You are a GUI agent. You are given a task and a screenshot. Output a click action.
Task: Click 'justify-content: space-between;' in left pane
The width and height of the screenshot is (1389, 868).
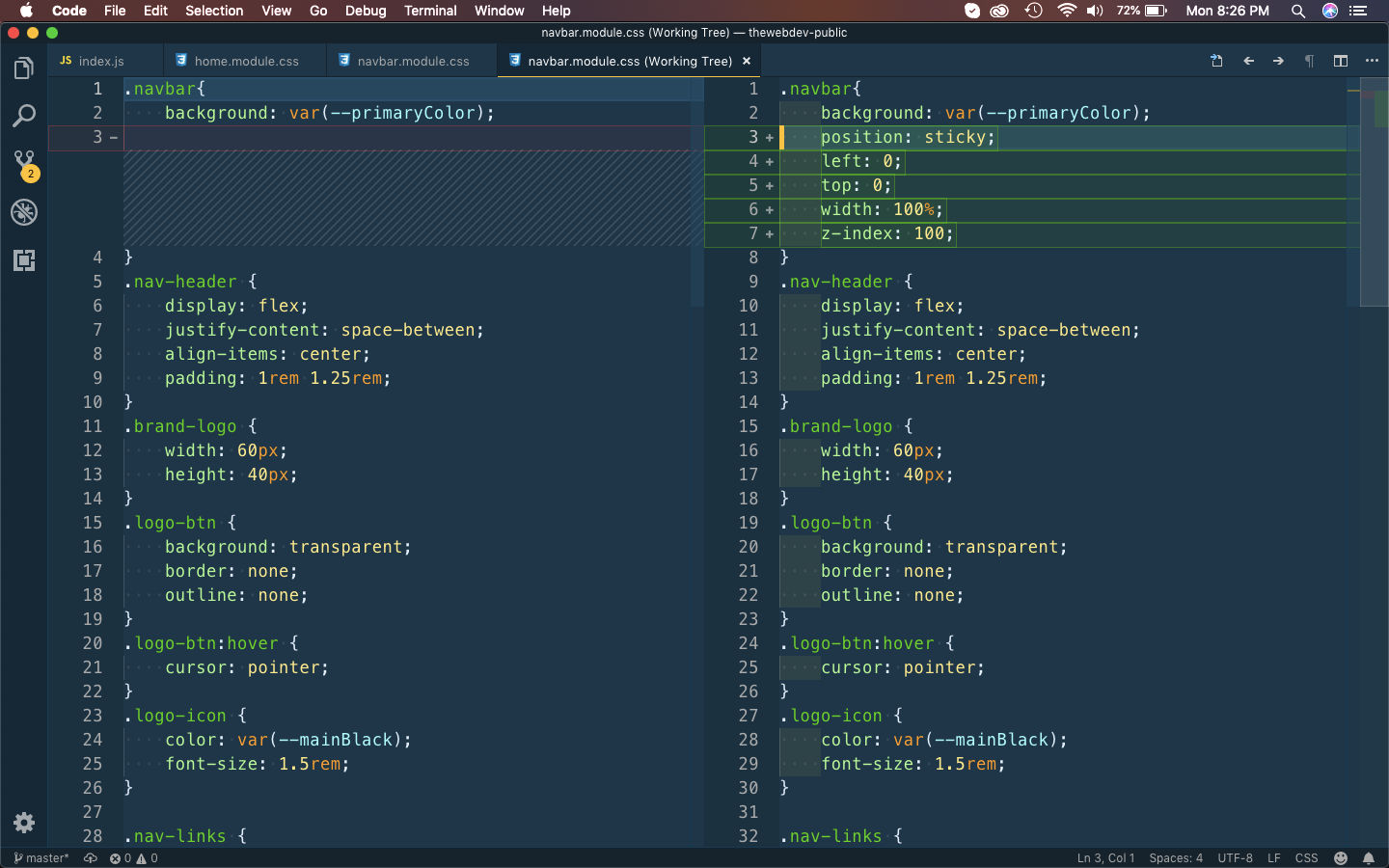click(324, 330)
